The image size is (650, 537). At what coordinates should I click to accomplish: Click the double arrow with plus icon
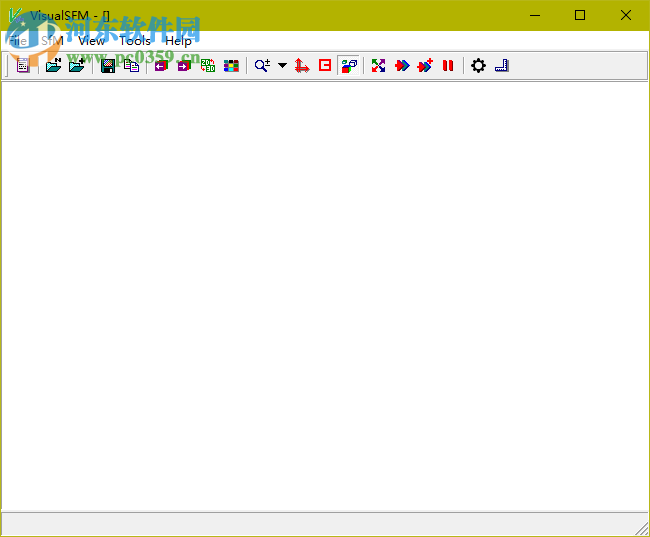(425, 66)
